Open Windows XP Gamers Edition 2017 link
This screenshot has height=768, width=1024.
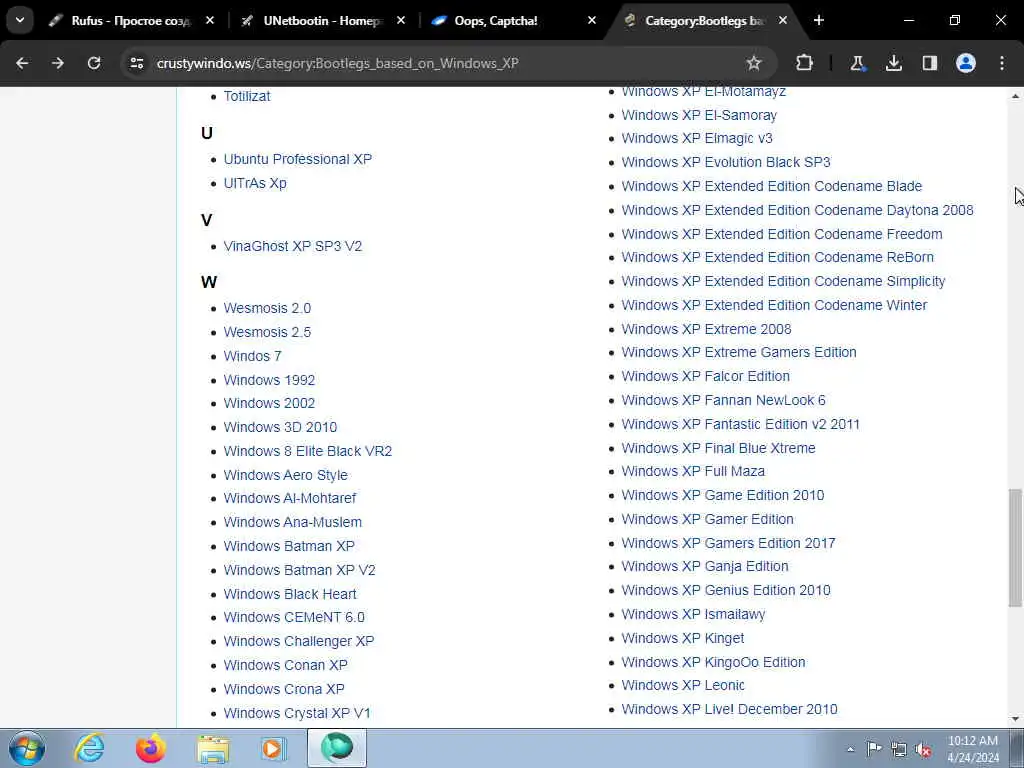pos(728,543)
